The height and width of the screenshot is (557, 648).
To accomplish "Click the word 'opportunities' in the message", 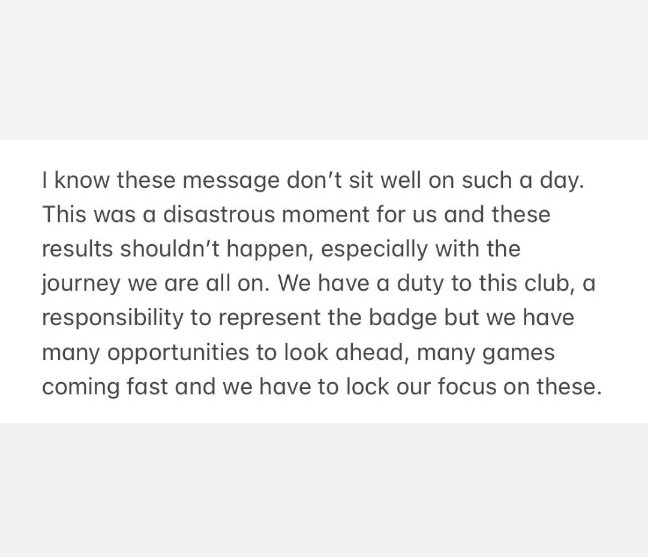I will click(x=178, y=354).
